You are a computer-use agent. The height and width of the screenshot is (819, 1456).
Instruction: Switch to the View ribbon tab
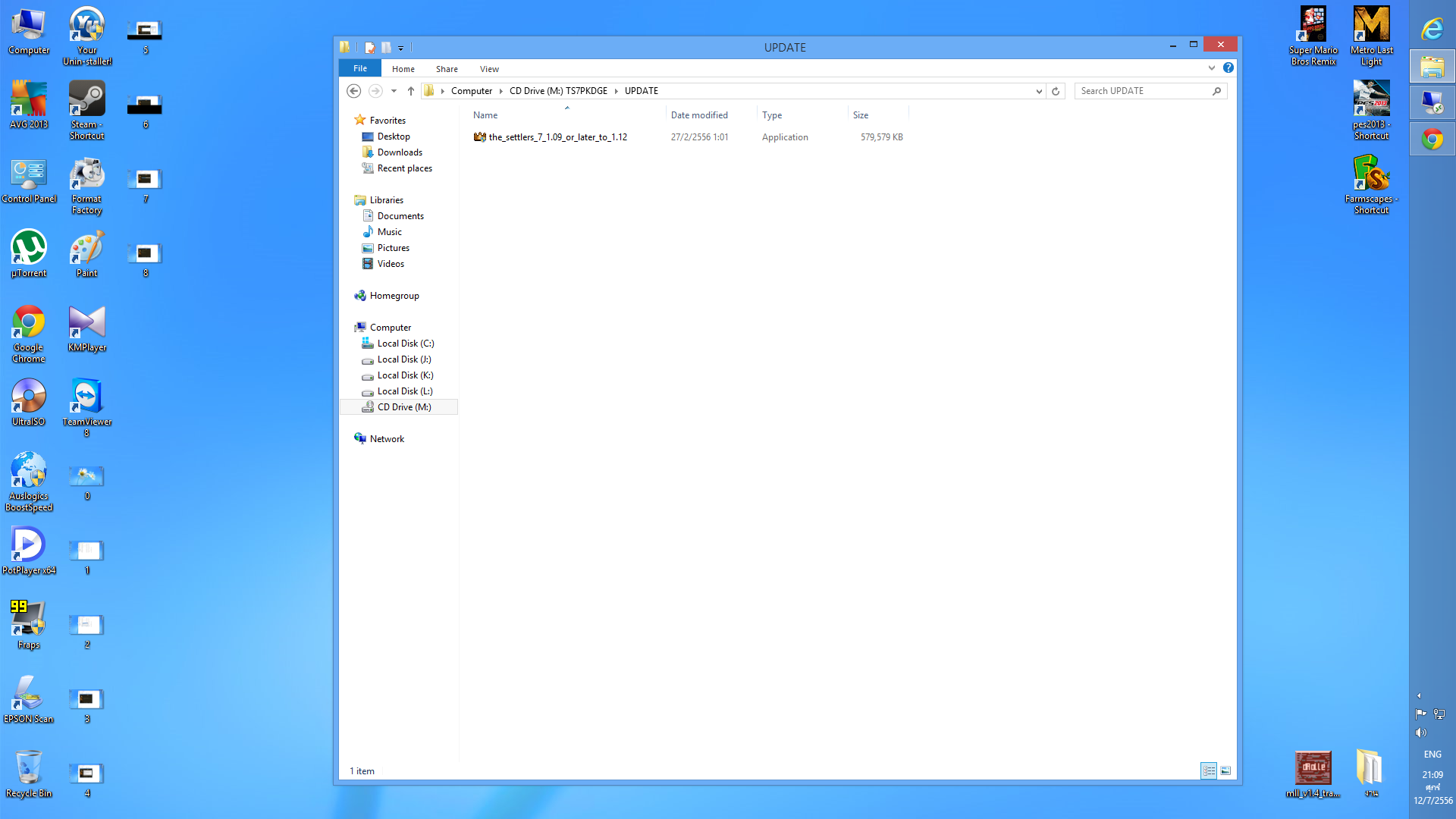(x=489, y=69)
